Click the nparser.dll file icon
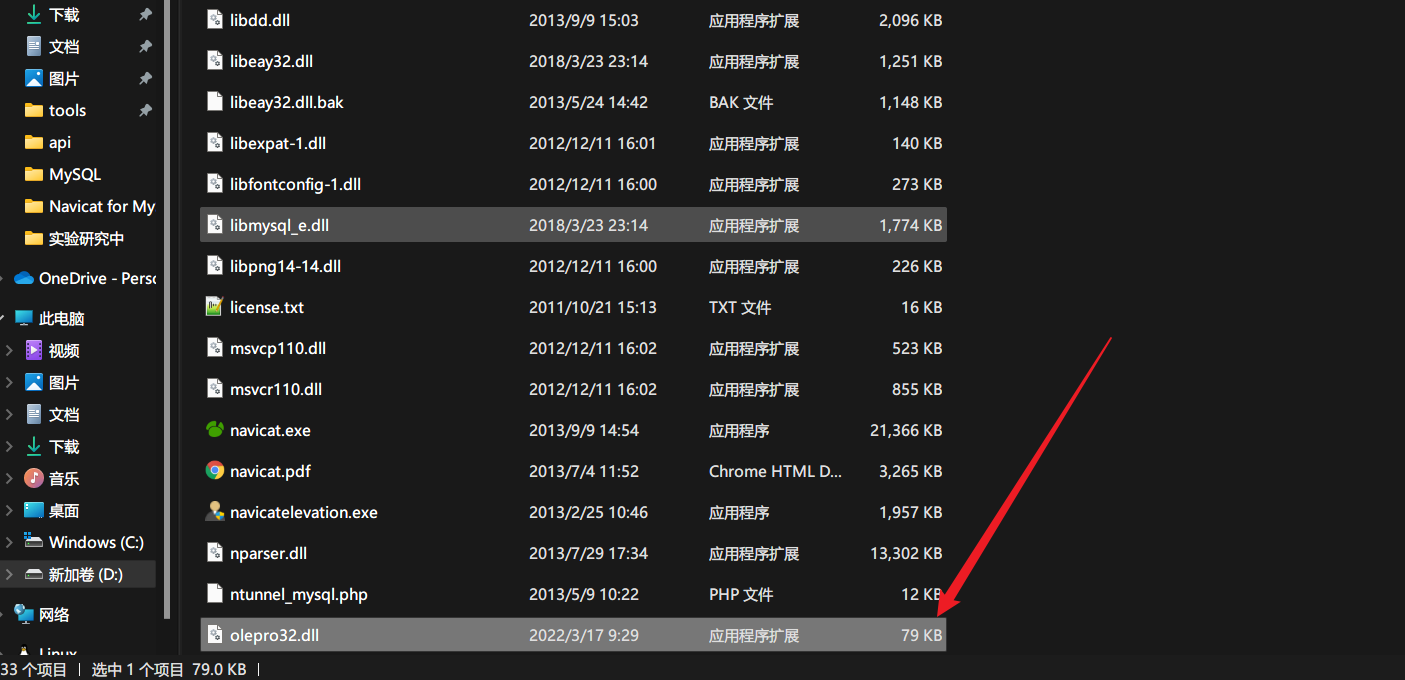1405x680 pixels. [214, 553]
